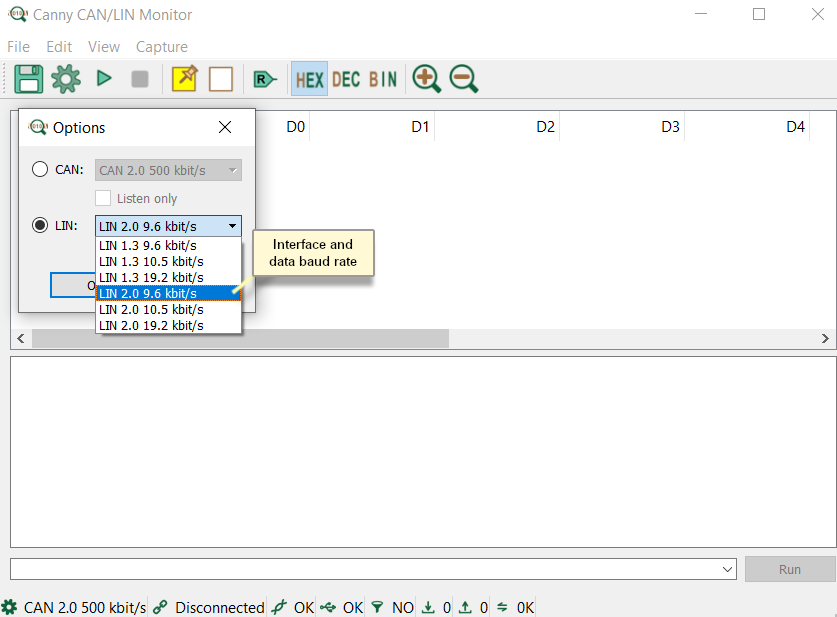Click the D1 column header

pos(420,126)
